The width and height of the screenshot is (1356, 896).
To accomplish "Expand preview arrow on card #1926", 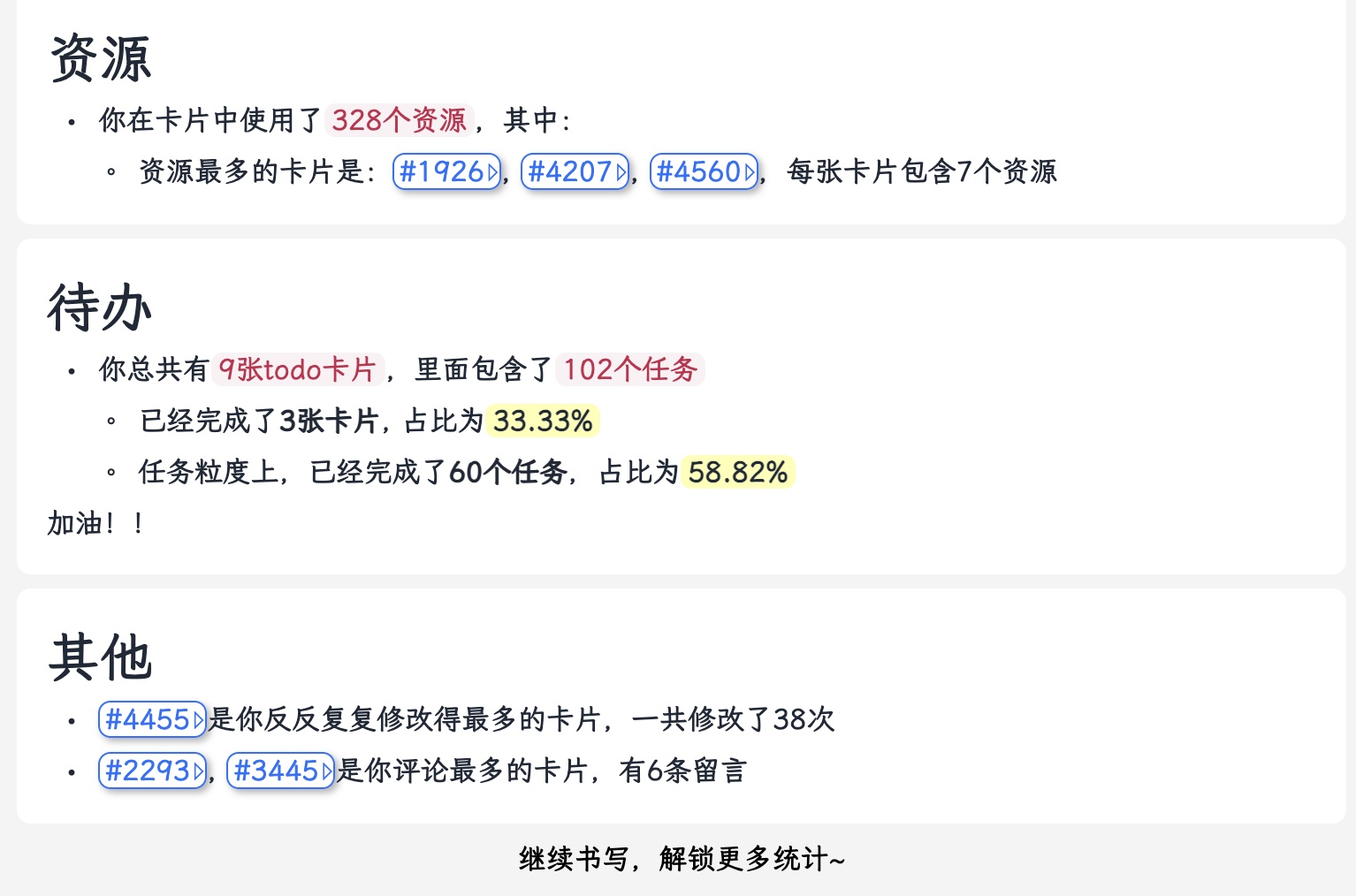I will 493,172.
